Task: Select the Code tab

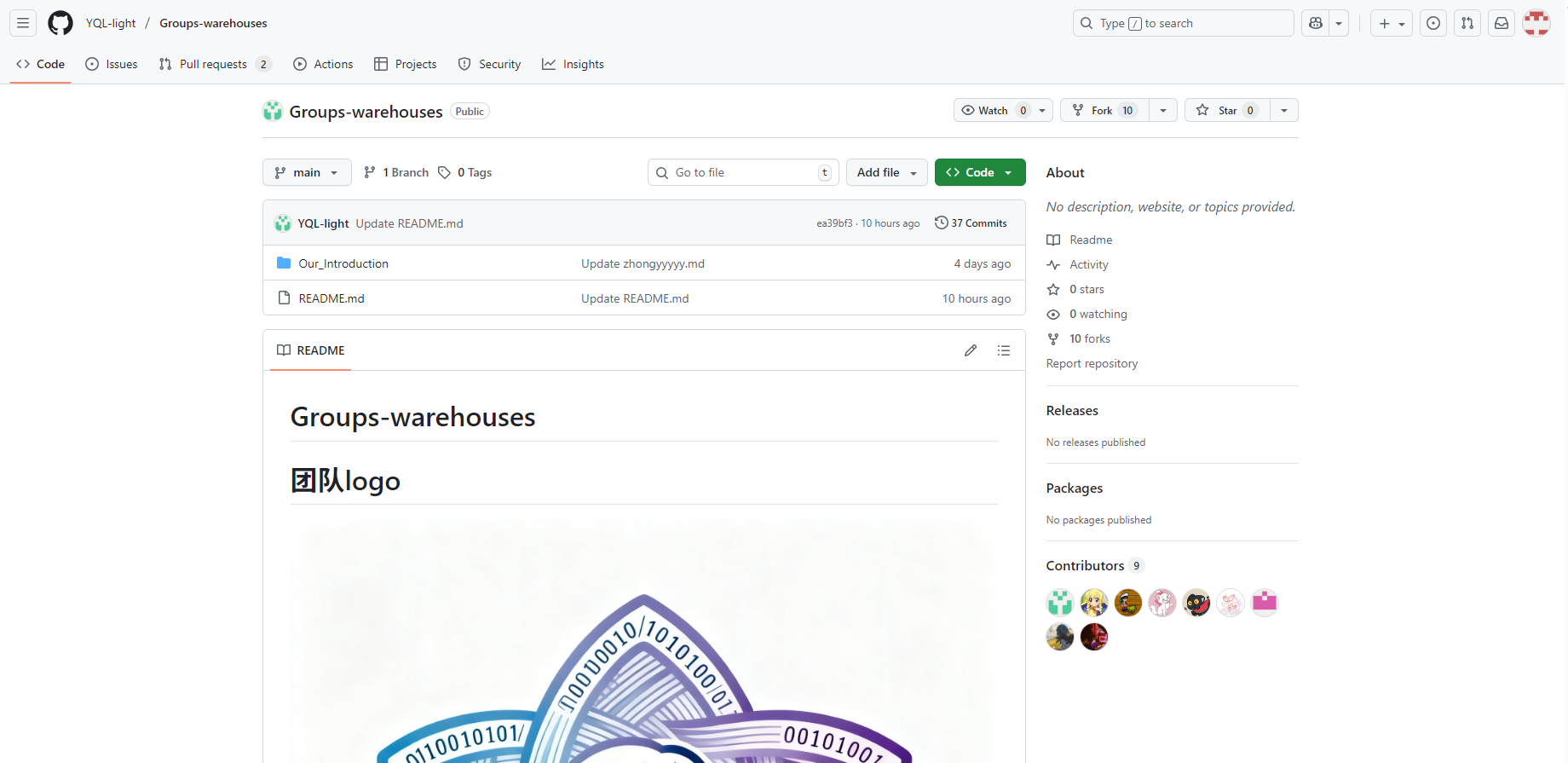Action: click(40, 64)
